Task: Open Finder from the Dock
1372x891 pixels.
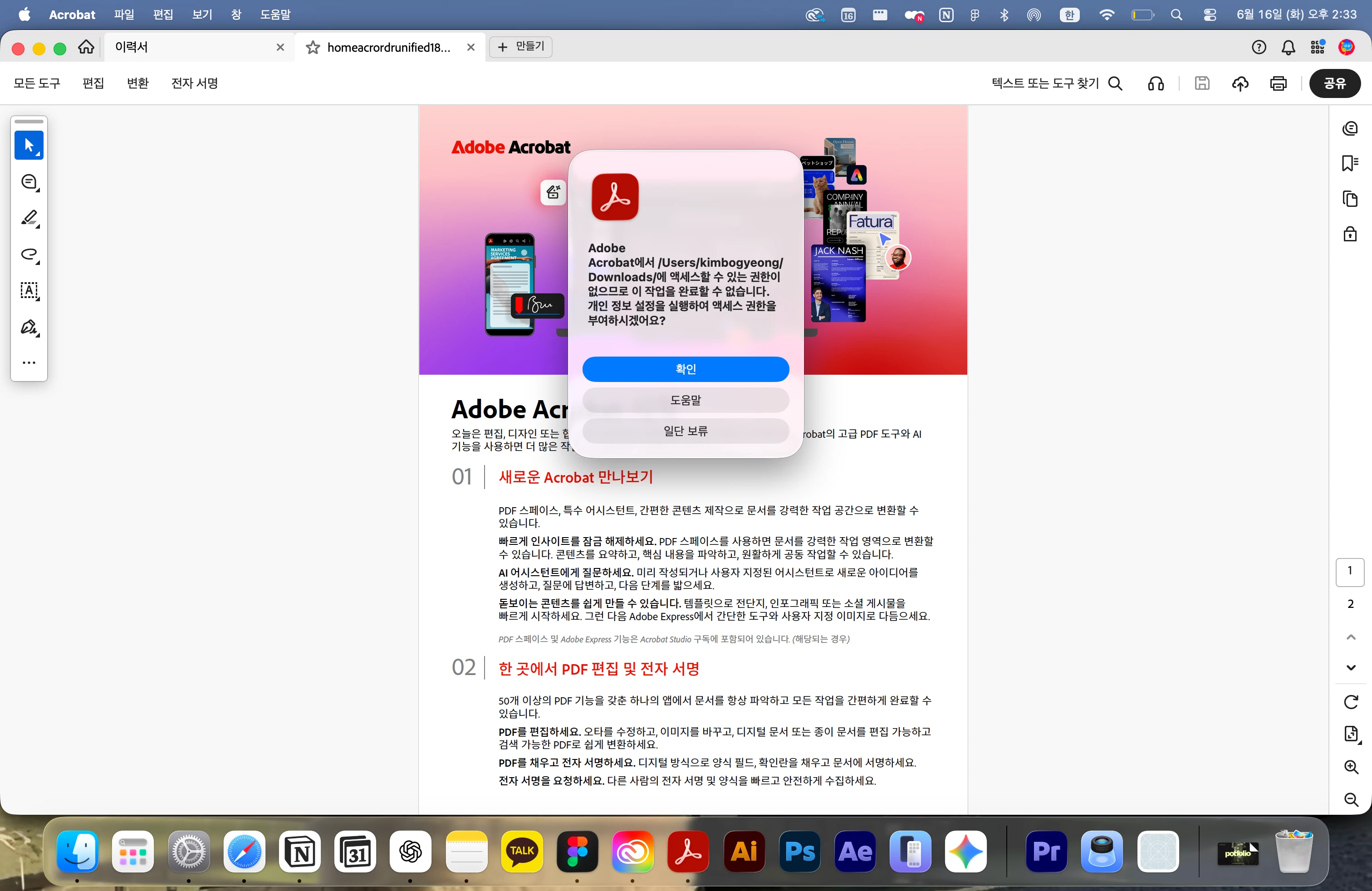Action: [x=77, y=851]
